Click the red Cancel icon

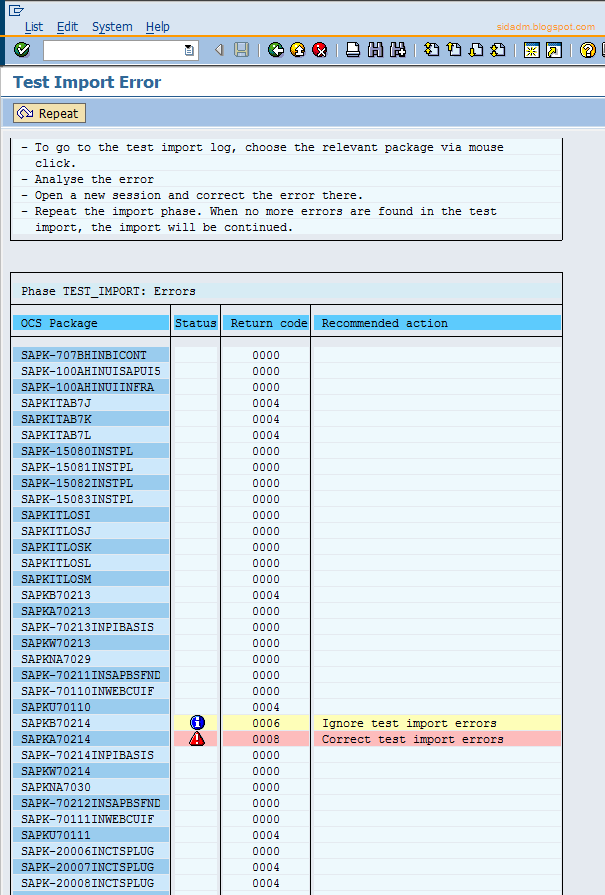320,50
